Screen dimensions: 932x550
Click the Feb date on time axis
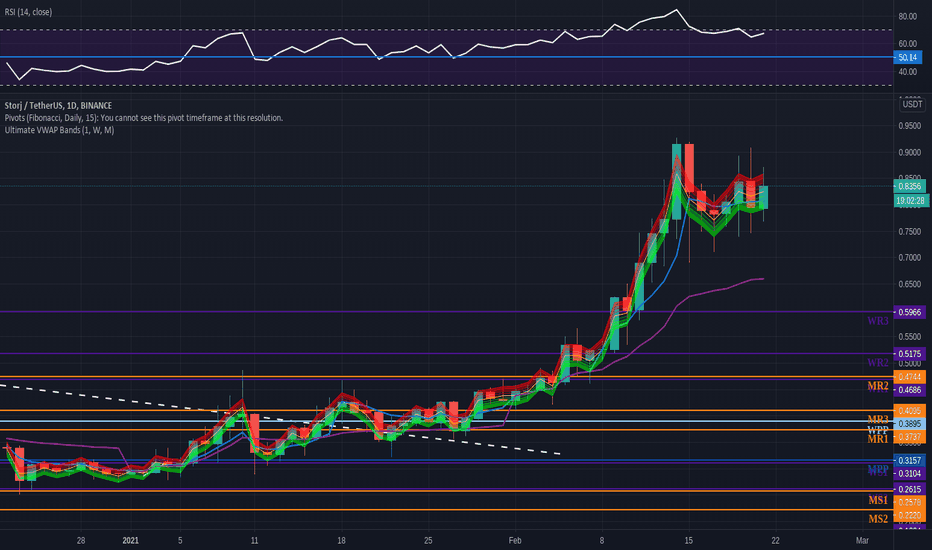(515, 540)
